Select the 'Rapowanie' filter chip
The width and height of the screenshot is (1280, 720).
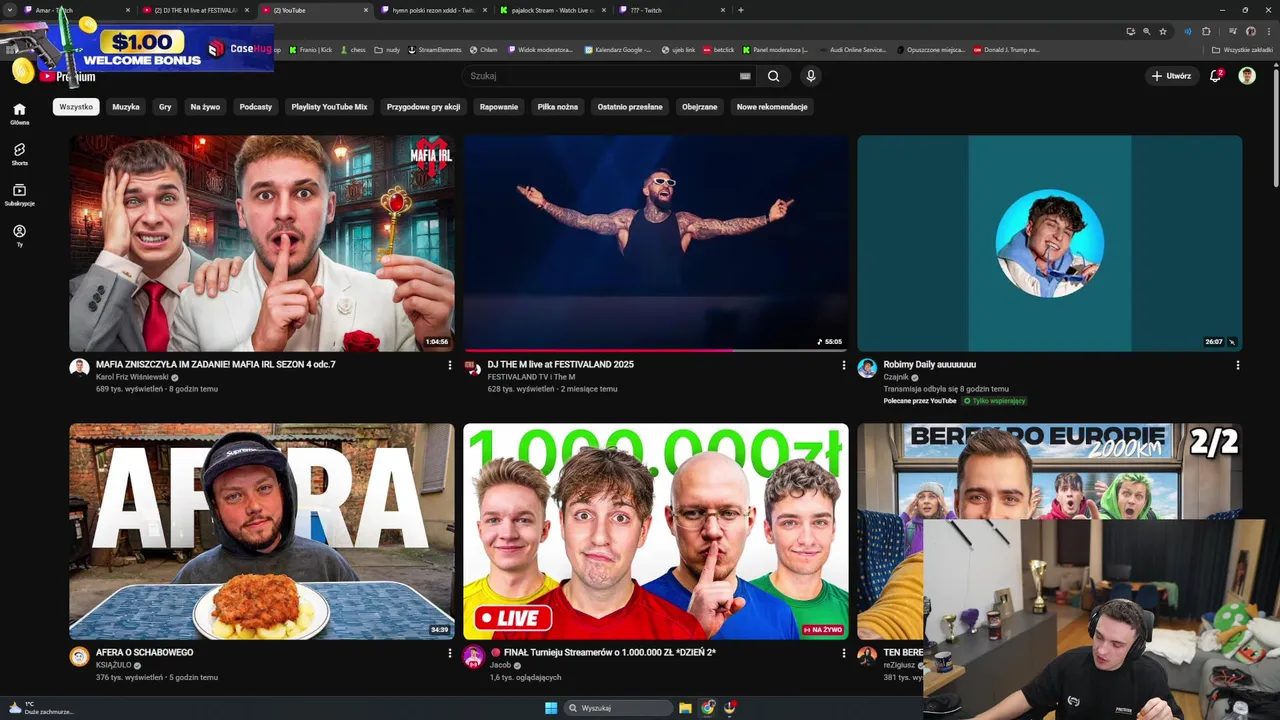[x=499, y=107]
